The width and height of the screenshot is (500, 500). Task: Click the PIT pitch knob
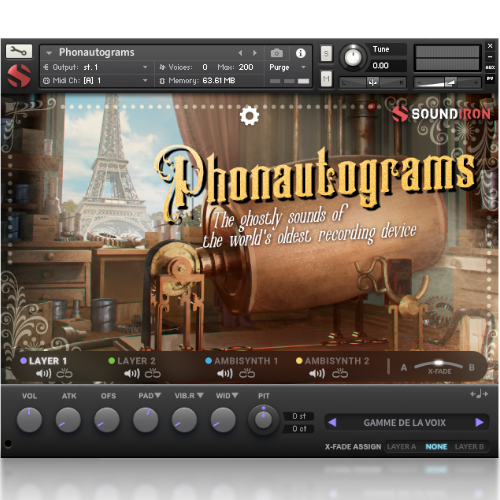point(263,419)
